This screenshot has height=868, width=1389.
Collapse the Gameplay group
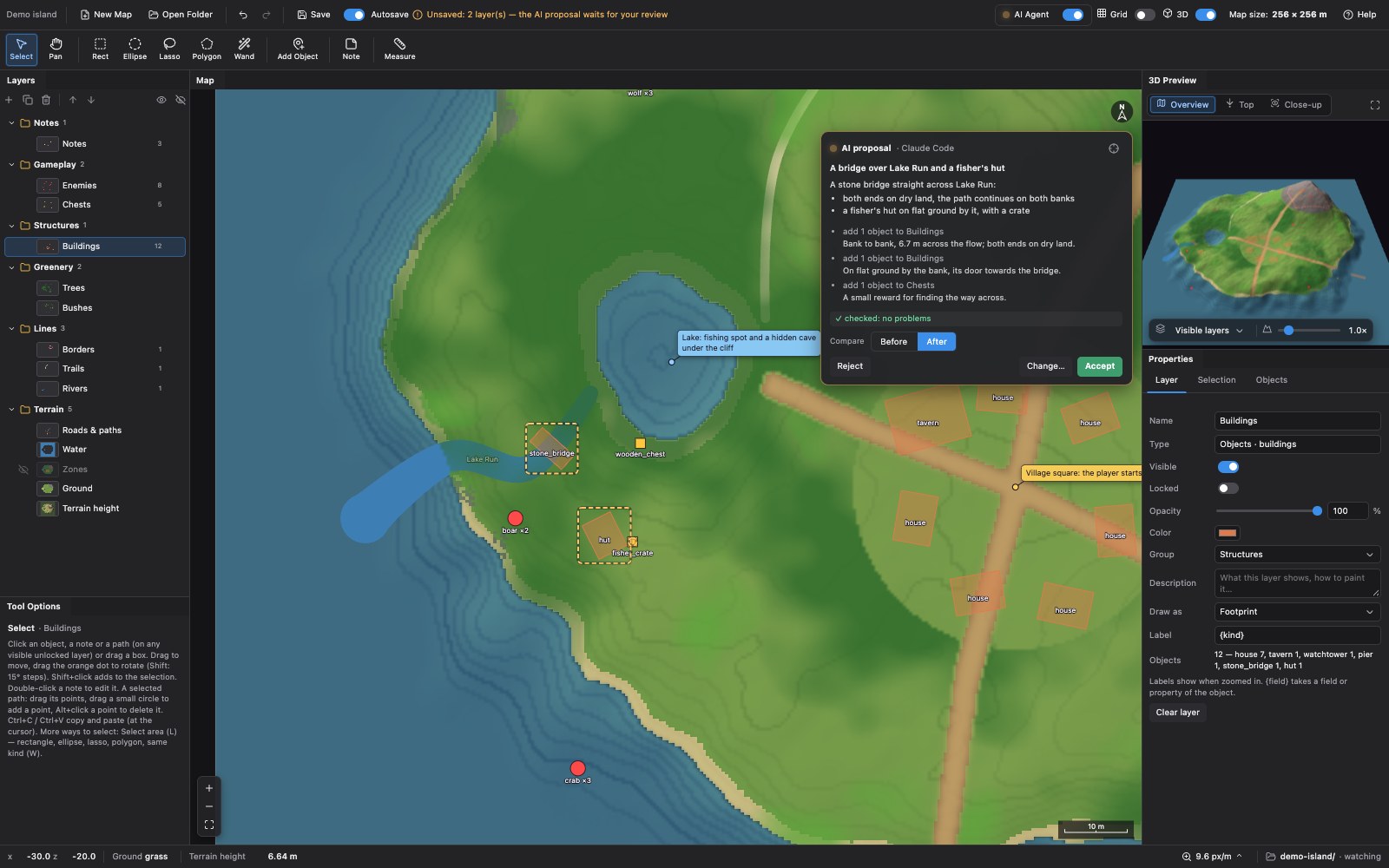coord(11,165)
